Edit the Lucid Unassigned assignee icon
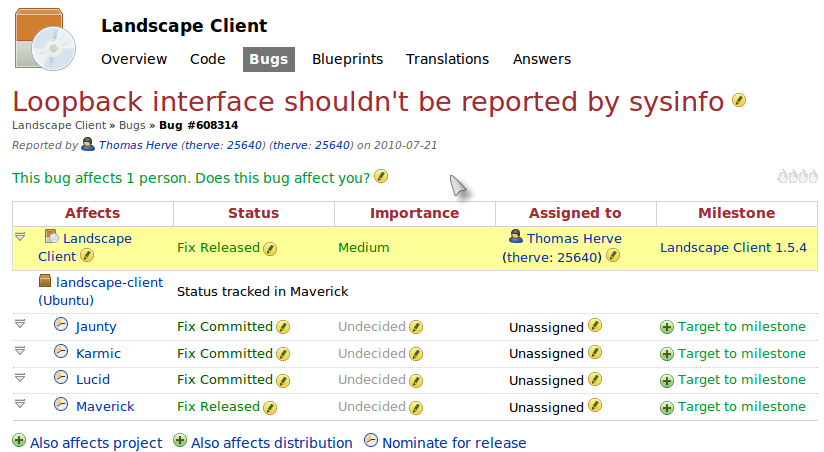824x452 pixels. coord(595,380)
